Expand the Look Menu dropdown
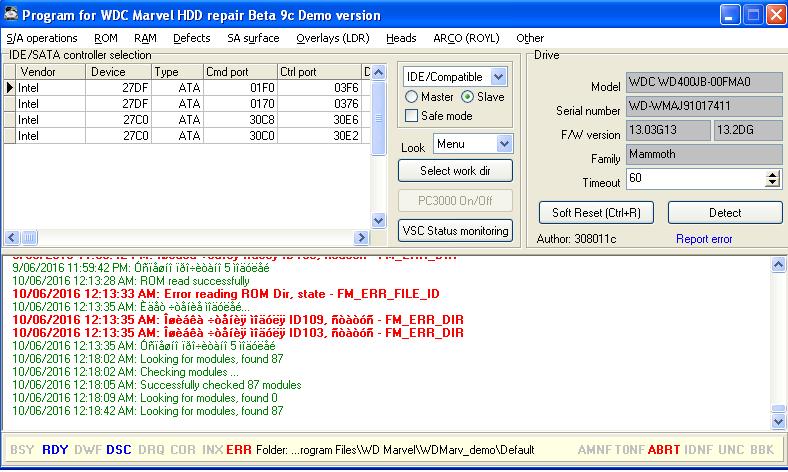 point(504,144)
